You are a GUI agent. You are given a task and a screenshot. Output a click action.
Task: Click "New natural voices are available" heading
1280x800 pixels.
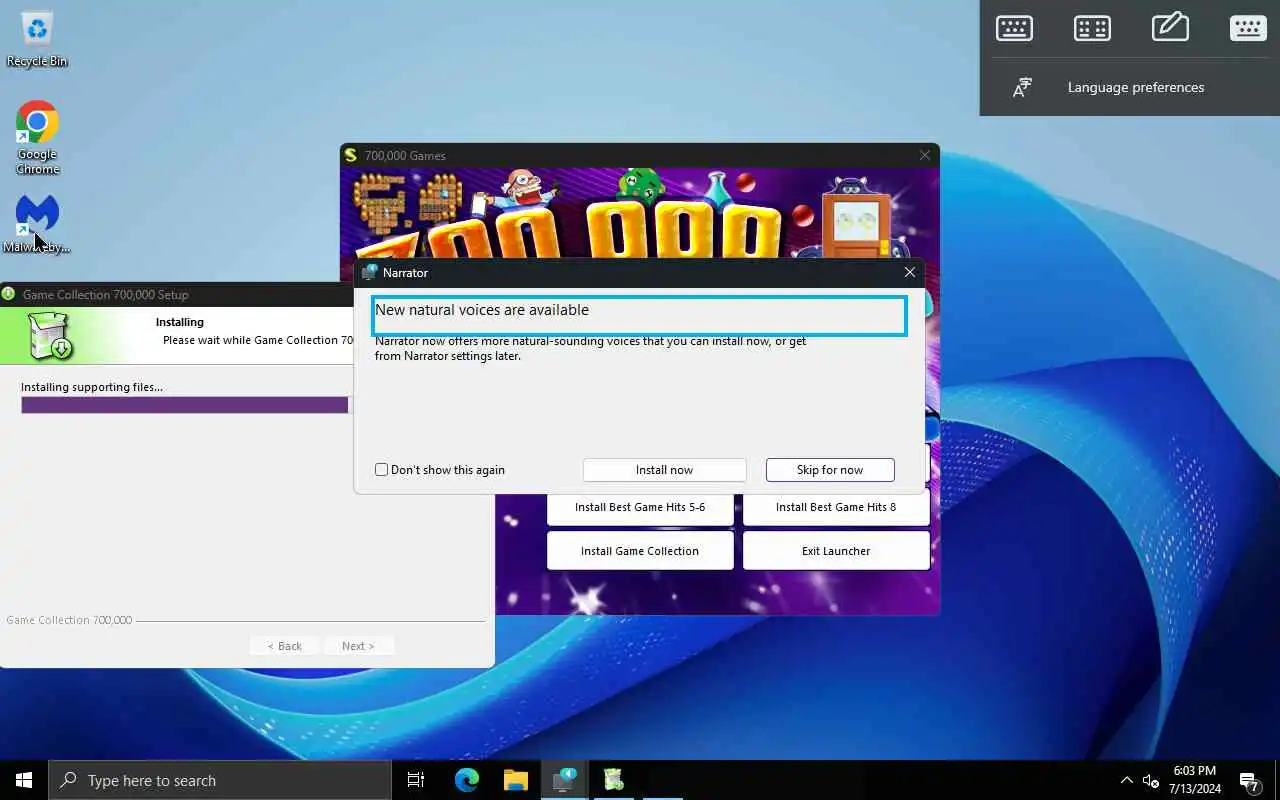click(x=482, y=310)
